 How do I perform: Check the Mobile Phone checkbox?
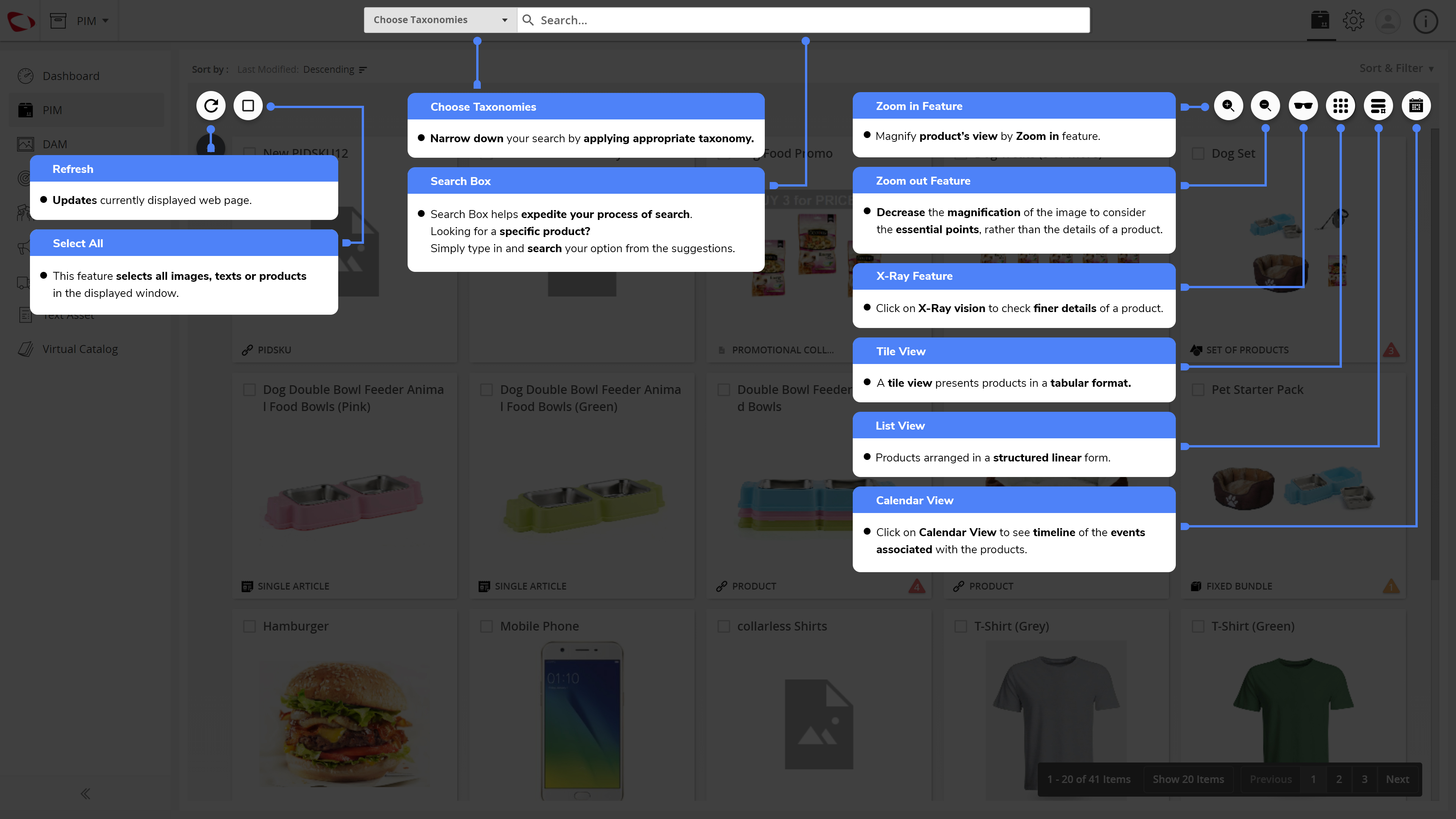(486, 626)
